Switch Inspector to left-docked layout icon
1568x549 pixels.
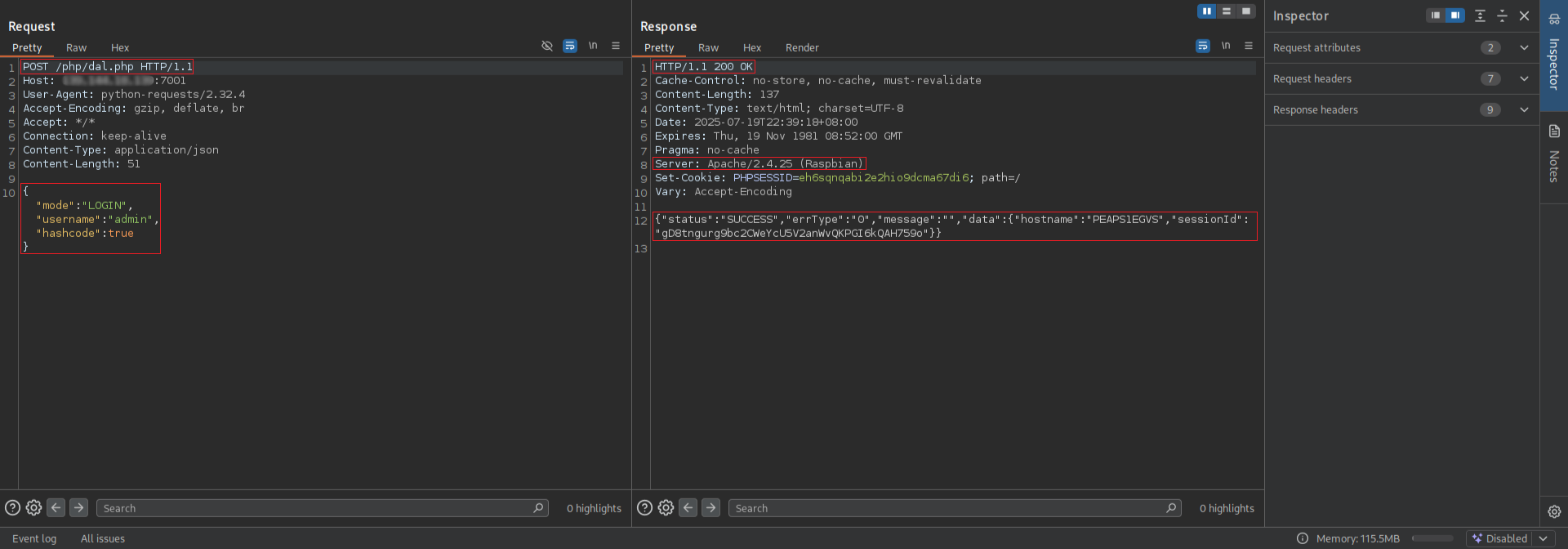point(1436,16)
